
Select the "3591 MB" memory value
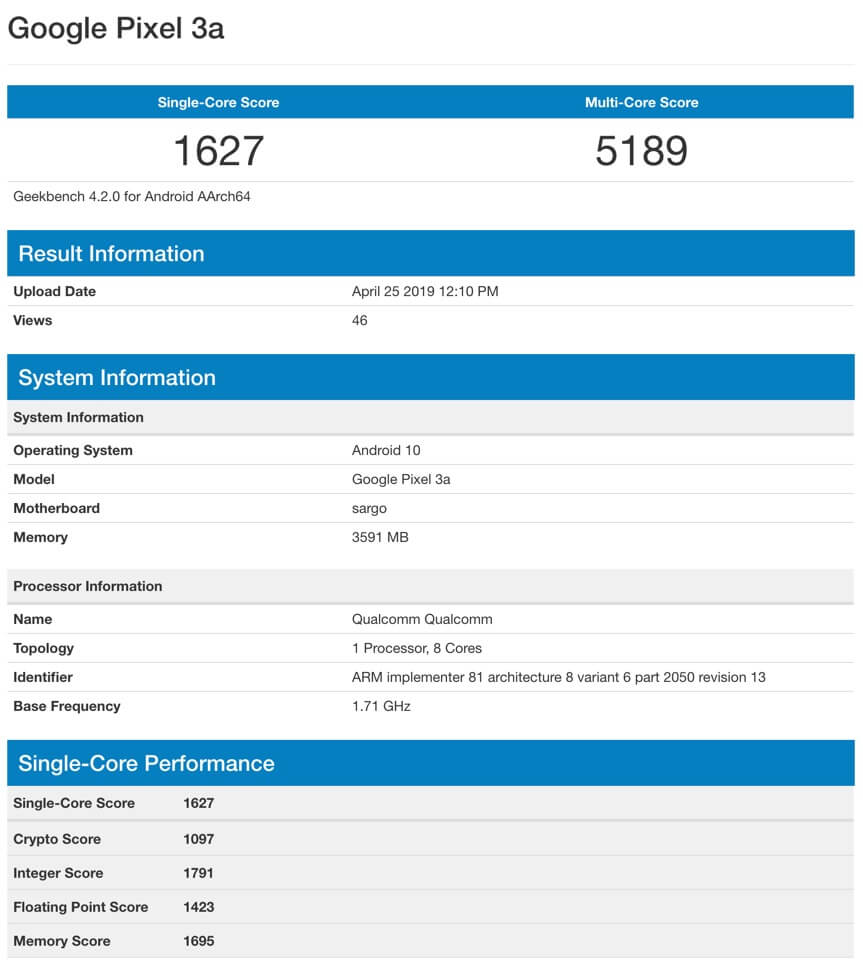click(x=380, y=537)
